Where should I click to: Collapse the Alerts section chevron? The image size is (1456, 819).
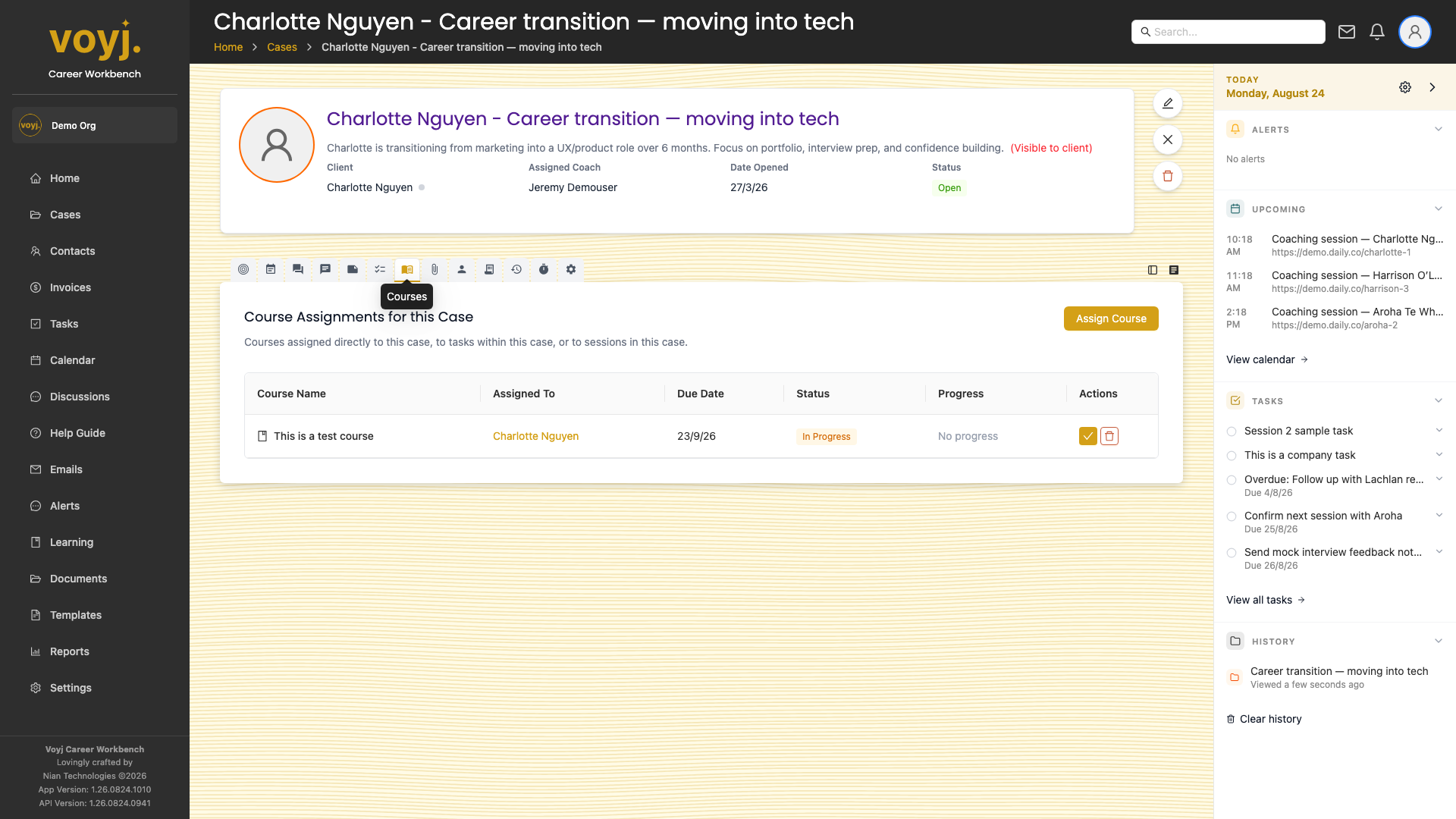point(1439,129)
